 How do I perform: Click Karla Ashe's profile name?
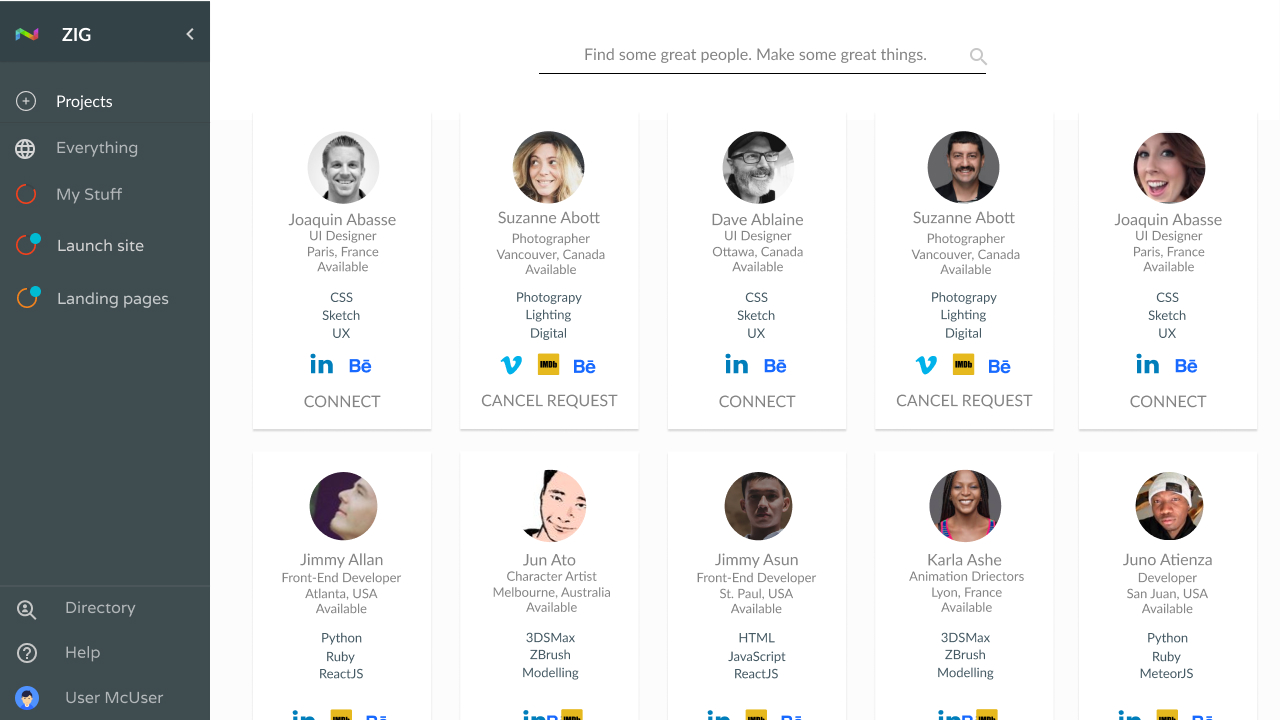964,560
